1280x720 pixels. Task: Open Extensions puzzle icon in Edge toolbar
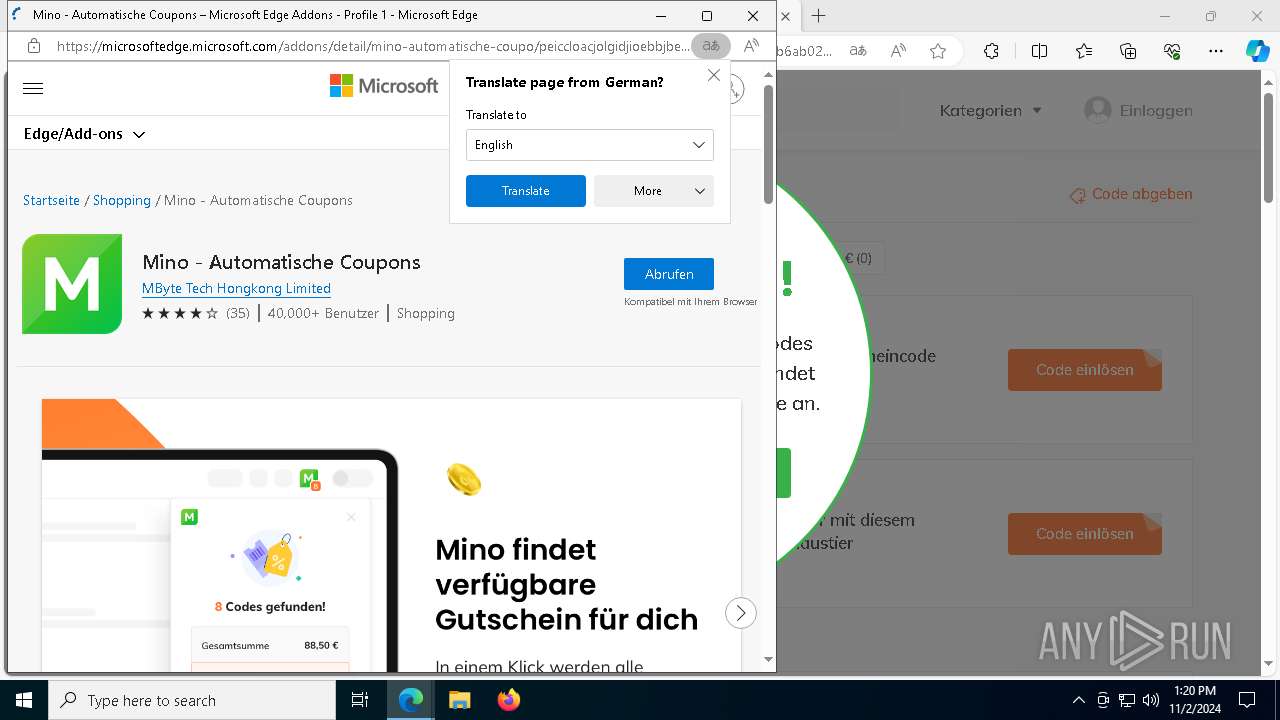(x=991, y=51)
